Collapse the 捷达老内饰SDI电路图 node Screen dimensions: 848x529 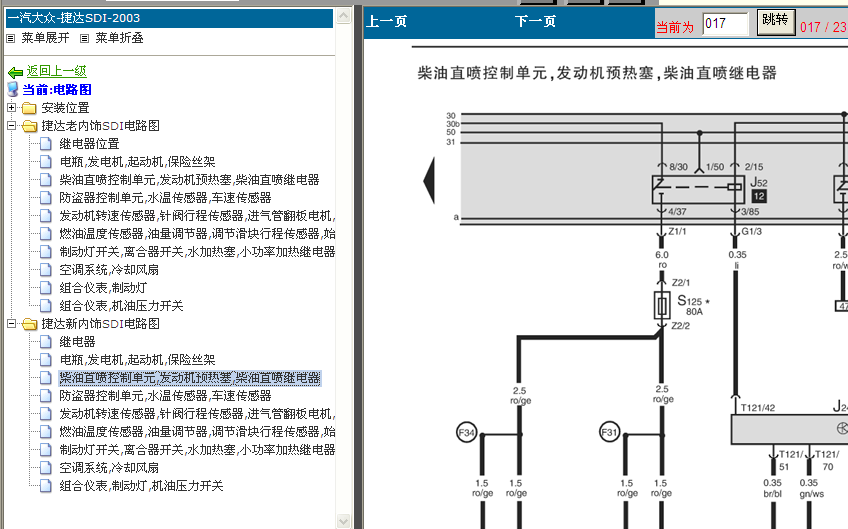pyautogui.click(x=11, y=125)
